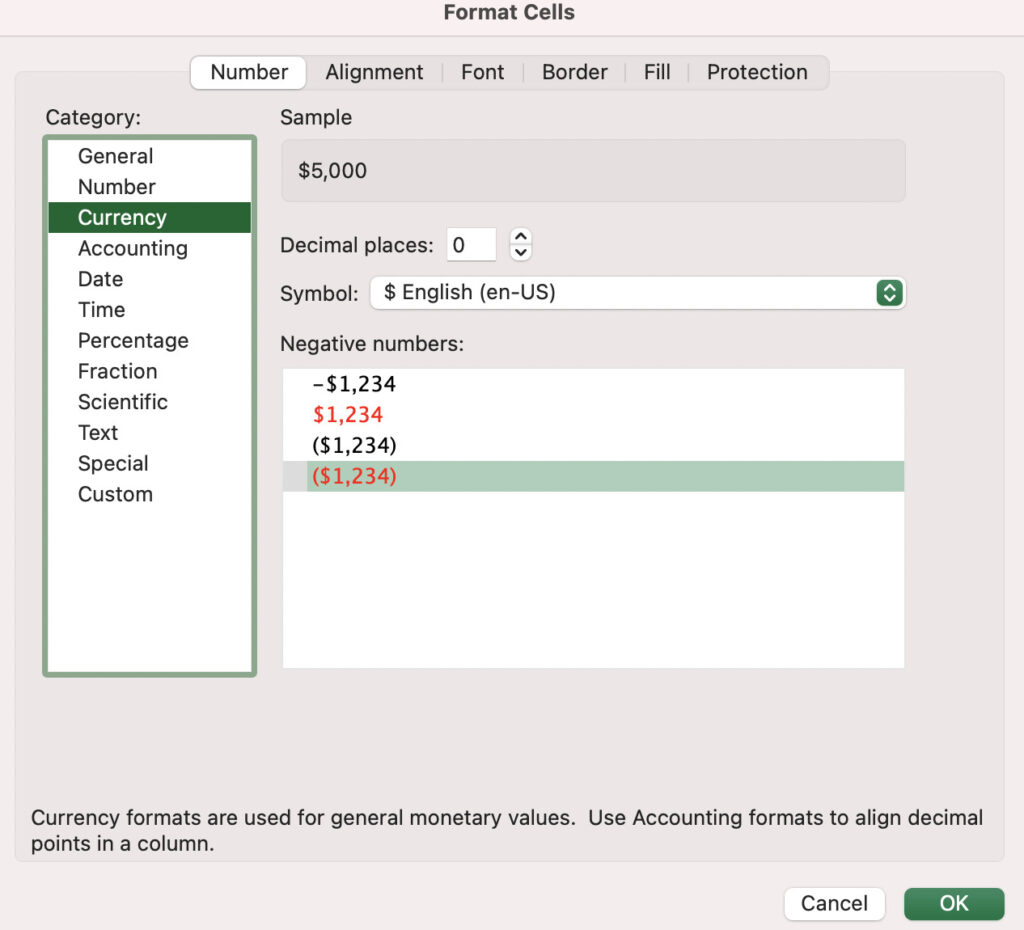Open the Symbol dropdown chevron icon

tap(889, 293)
